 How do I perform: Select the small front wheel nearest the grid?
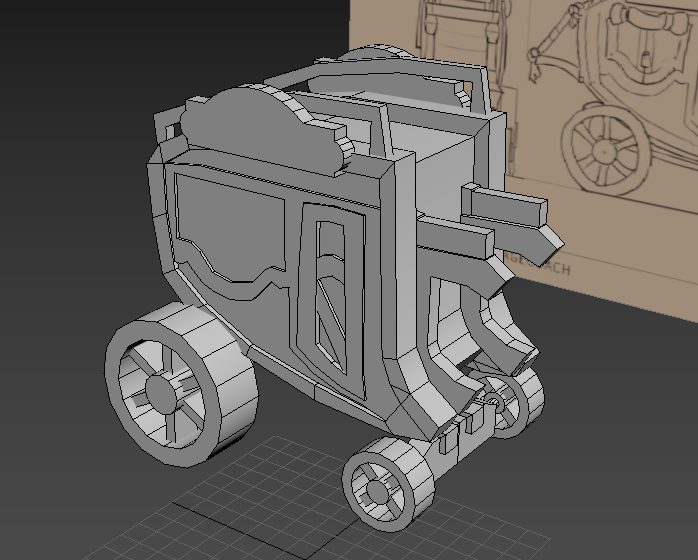click(x=388, y=484)
